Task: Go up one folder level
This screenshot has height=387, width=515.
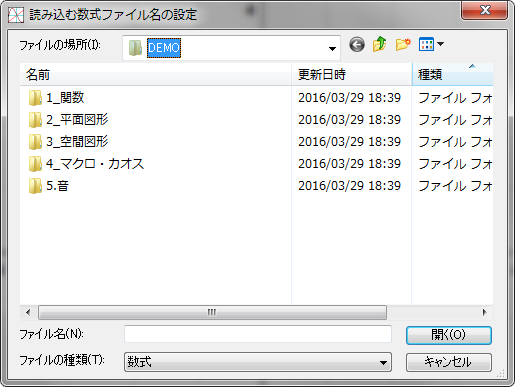Action: (x=380, y=44)
